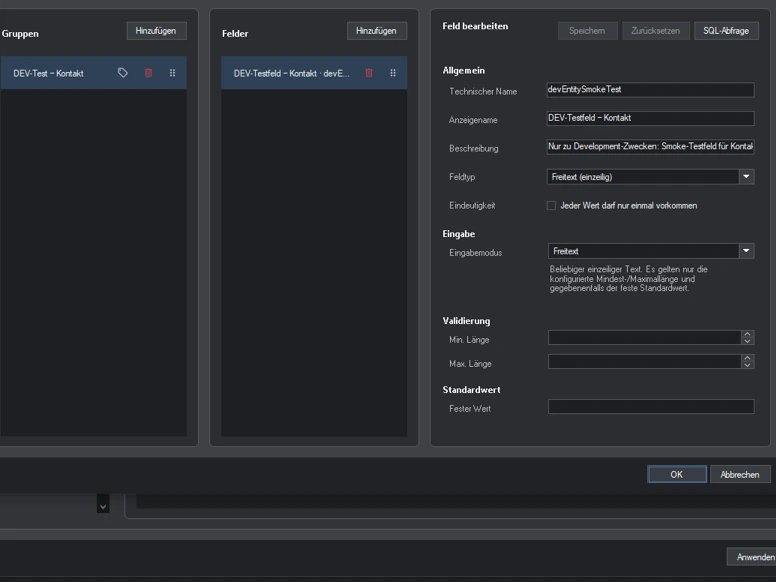Focus the Beschreibung input field

[x=650, y=147]
